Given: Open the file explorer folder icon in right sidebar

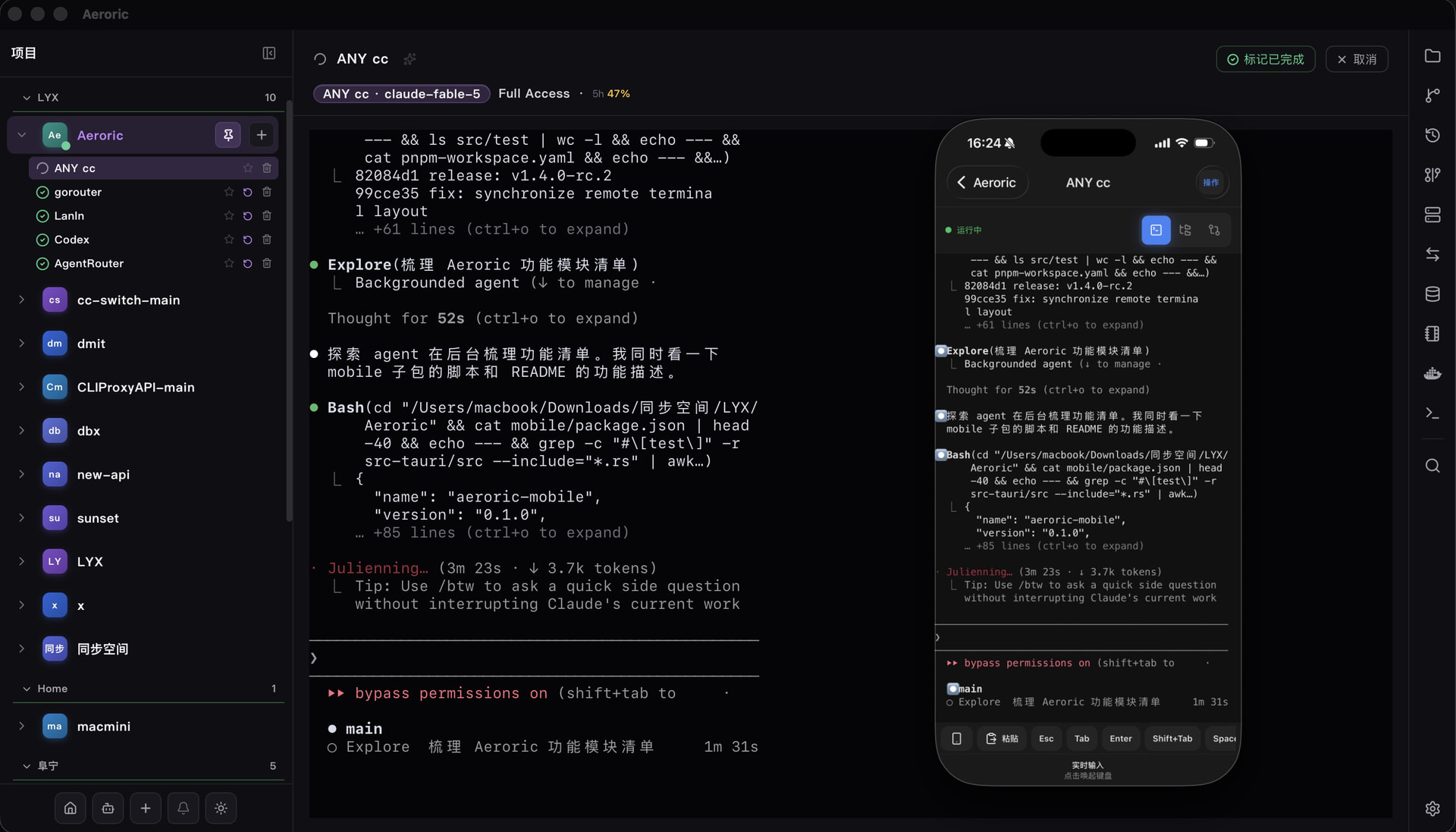Looking at the screenshot, I should point(1432,56).
